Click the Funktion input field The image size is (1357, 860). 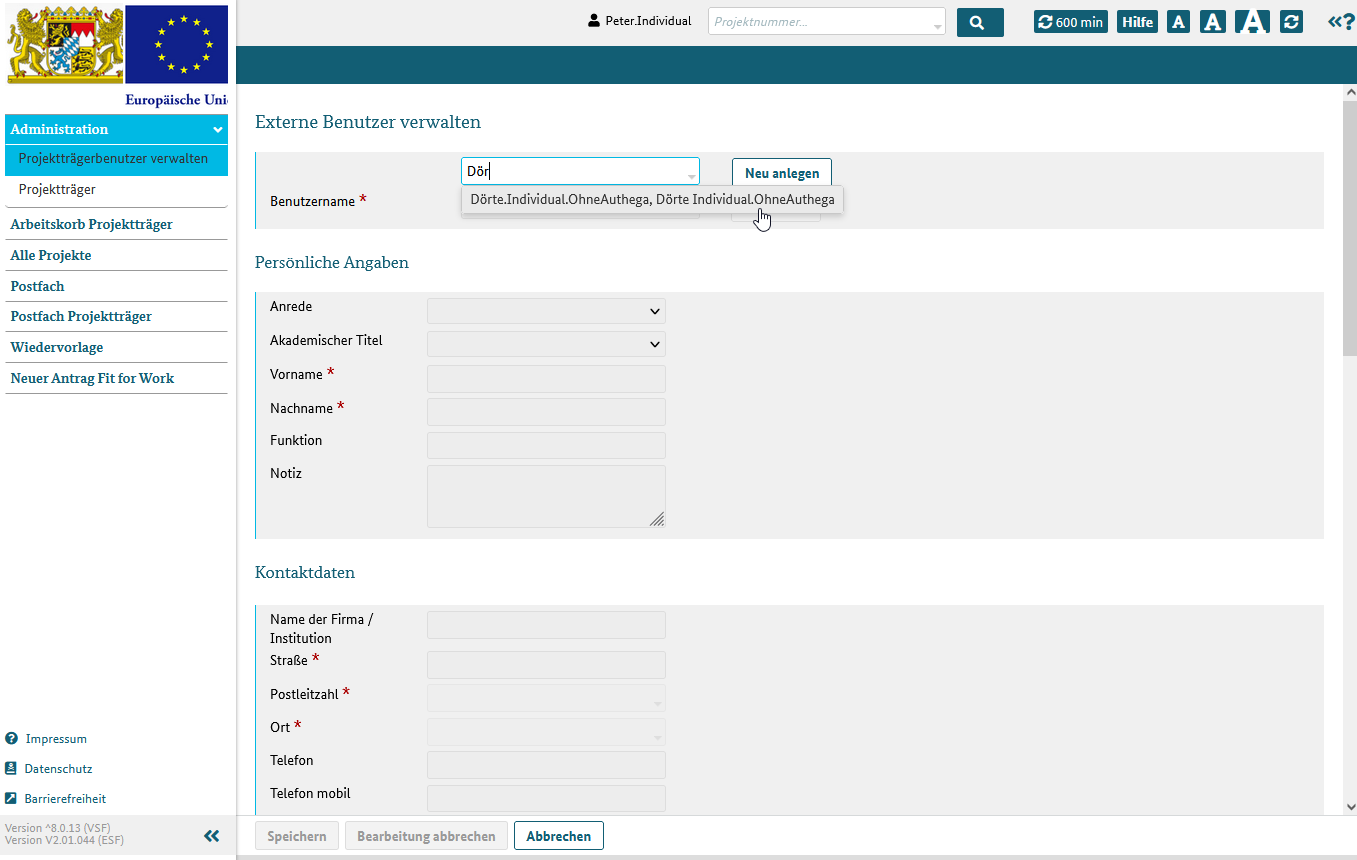coord(546,445)
